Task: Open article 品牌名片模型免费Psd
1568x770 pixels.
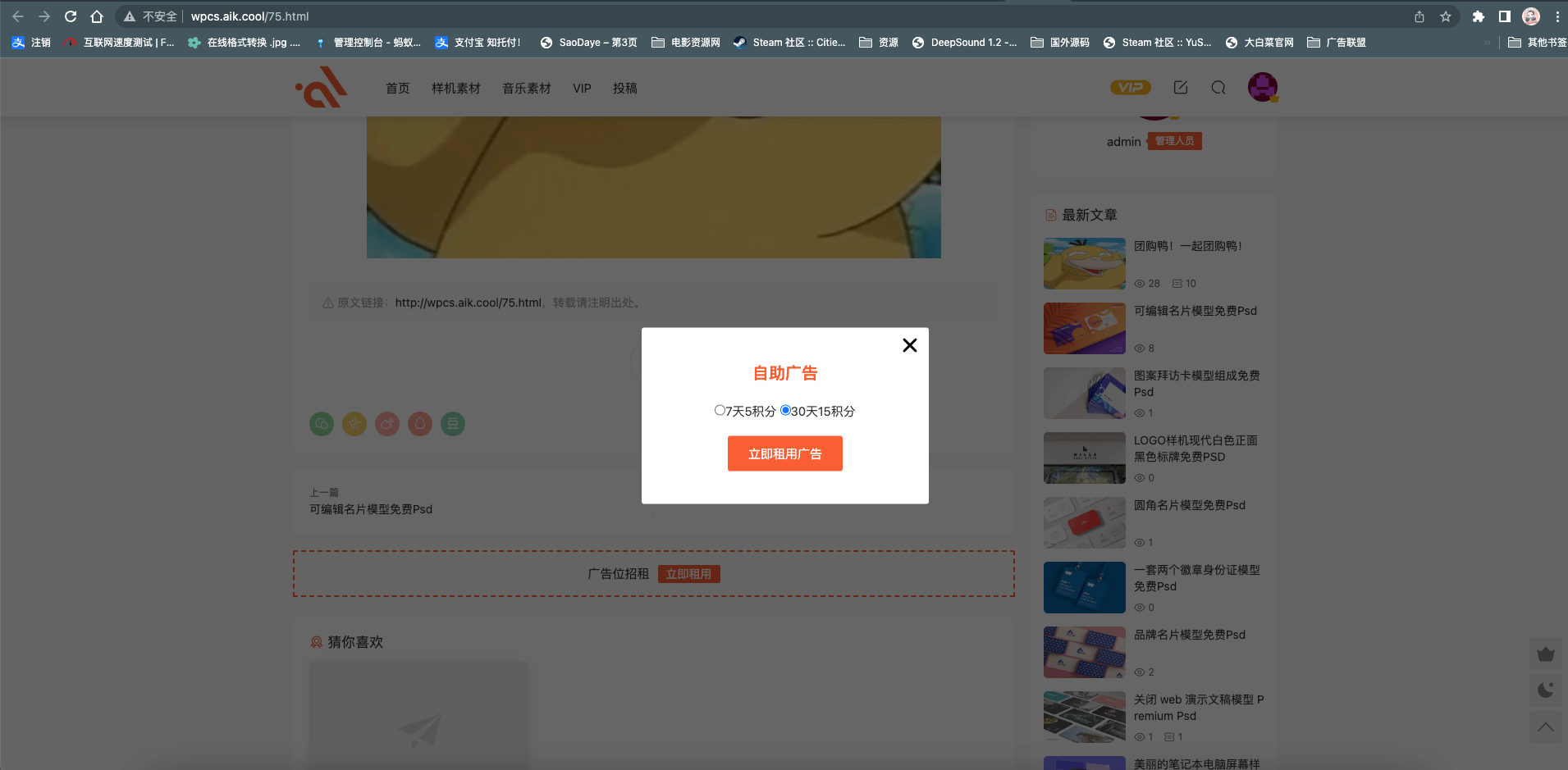Action: [x=1190, y=635]
